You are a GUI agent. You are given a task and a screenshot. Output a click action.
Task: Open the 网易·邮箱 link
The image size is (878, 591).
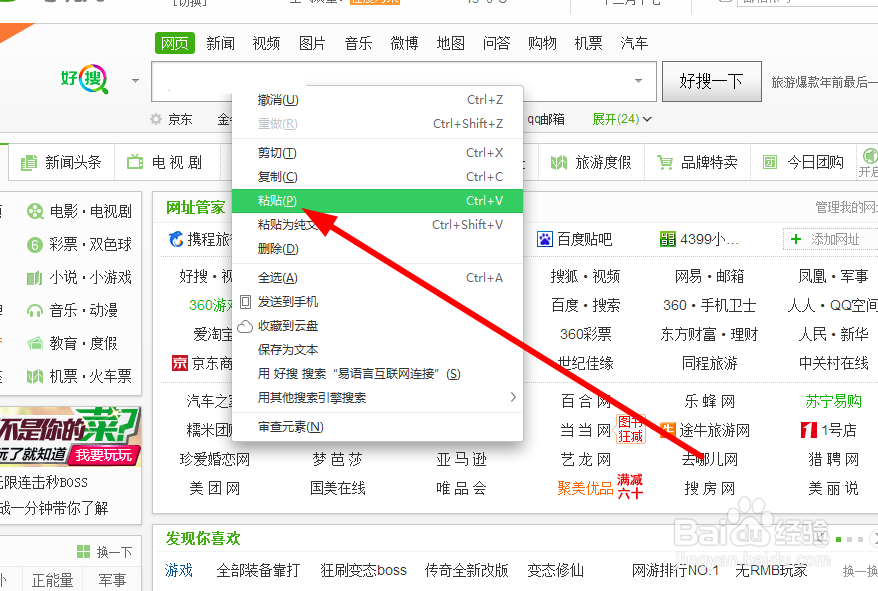pyautogui.click(x=709, y=276)
